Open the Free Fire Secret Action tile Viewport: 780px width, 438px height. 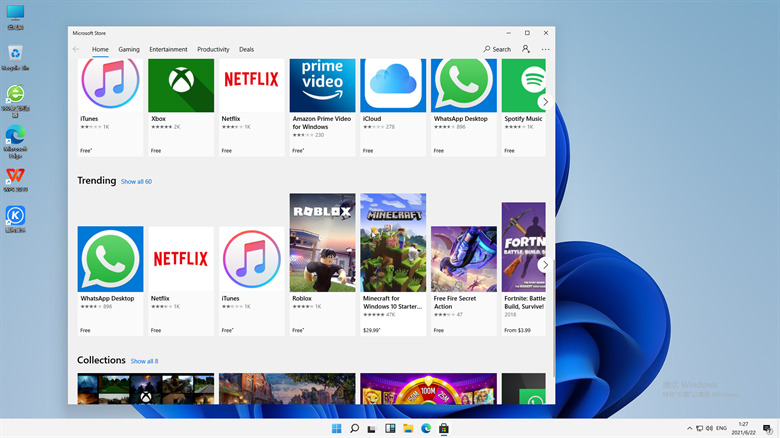[x=464, y=281]
